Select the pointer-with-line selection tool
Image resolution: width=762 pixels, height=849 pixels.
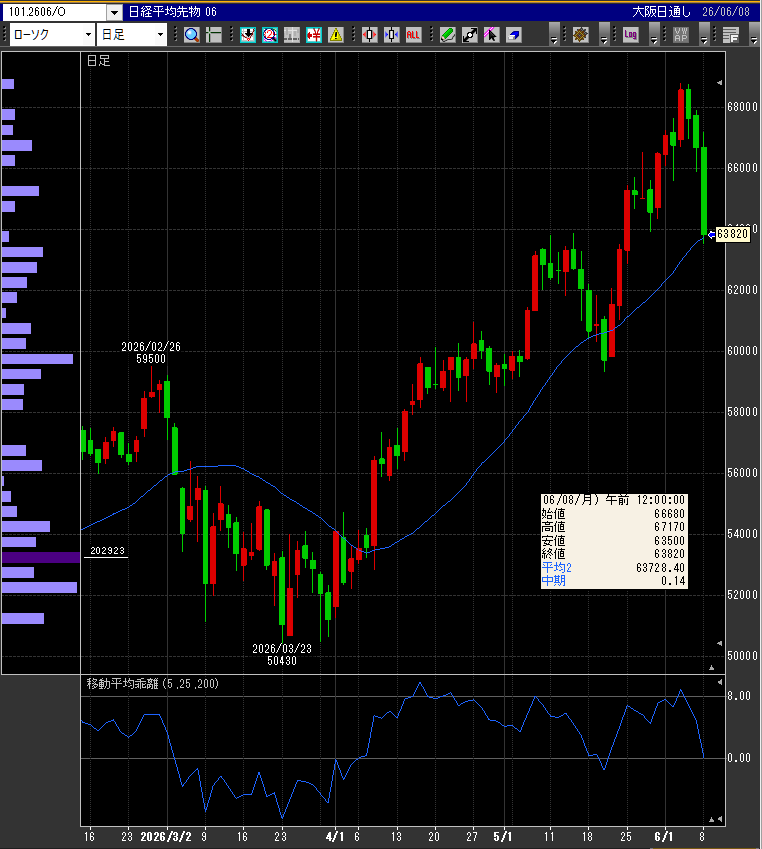coord(491,35)
